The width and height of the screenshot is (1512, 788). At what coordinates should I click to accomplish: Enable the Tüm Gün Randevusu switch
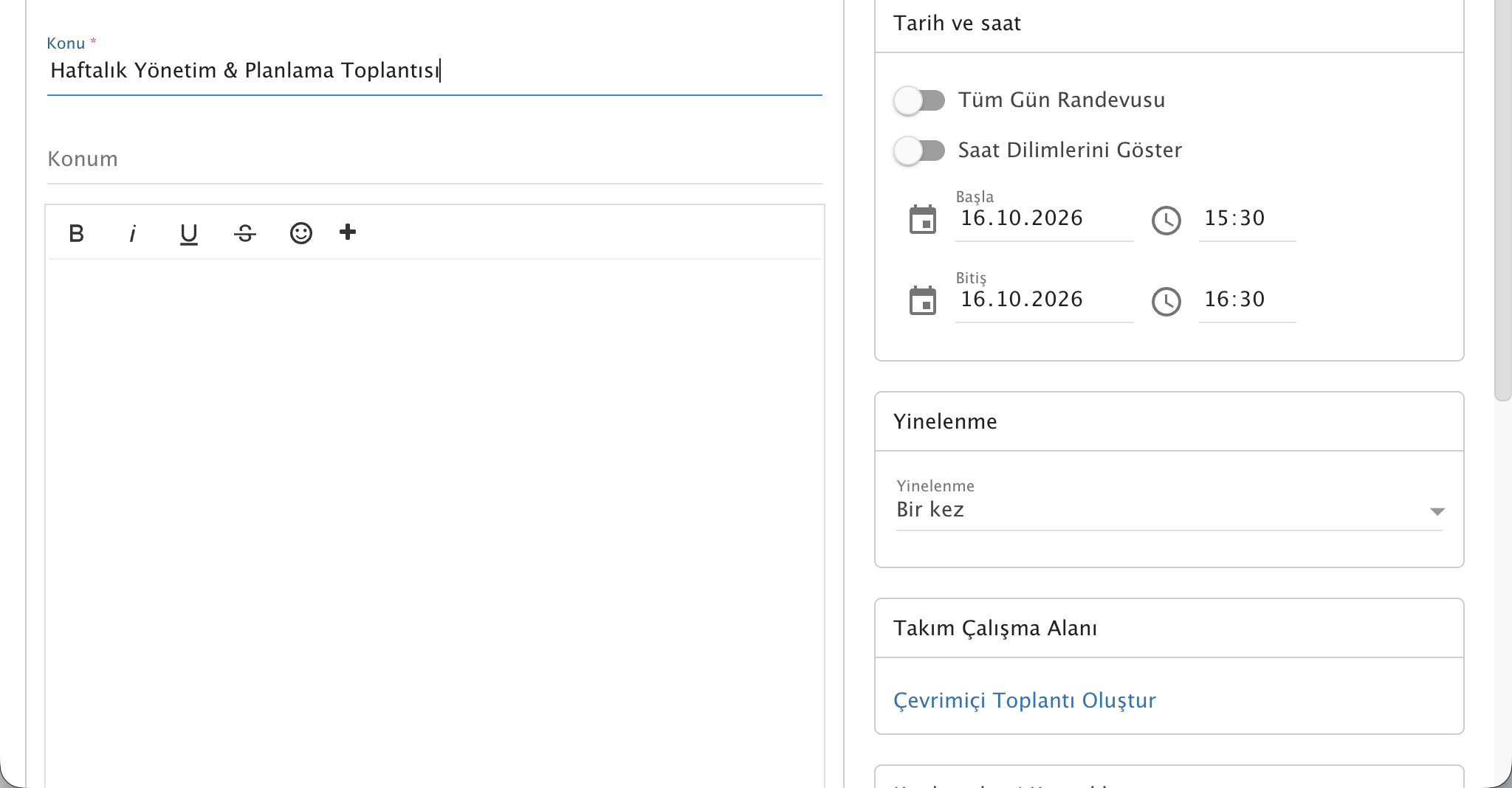point(919,100)
